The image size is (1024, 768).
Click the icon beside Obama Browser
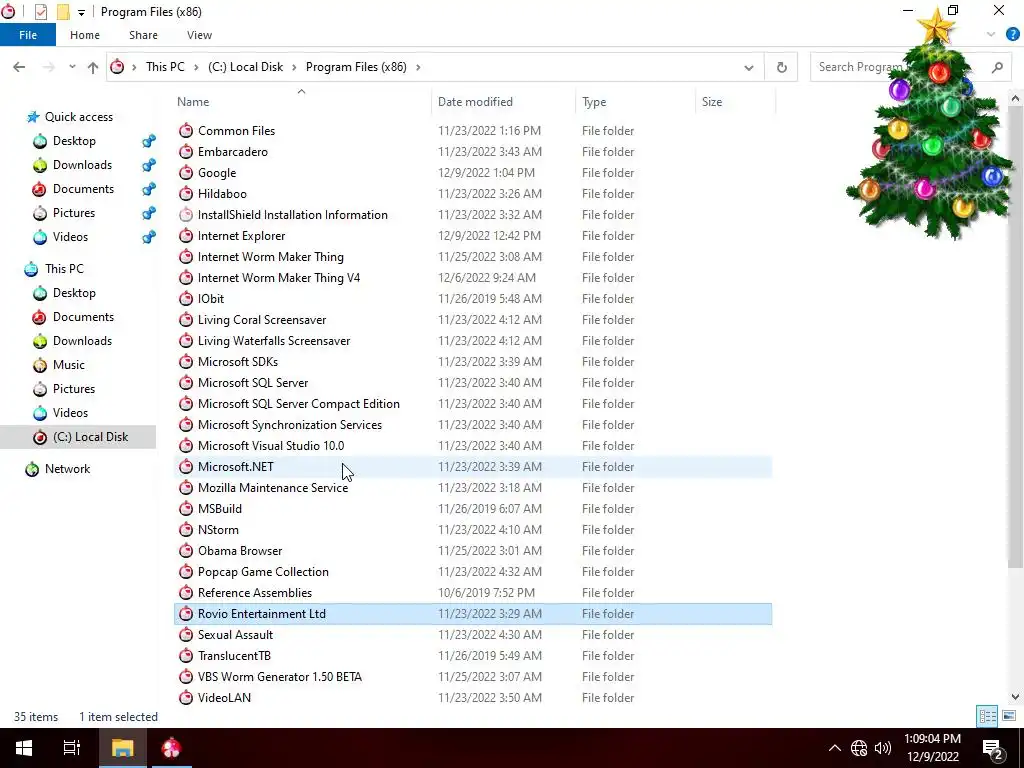pyautogui.click(x=186, y=551)
